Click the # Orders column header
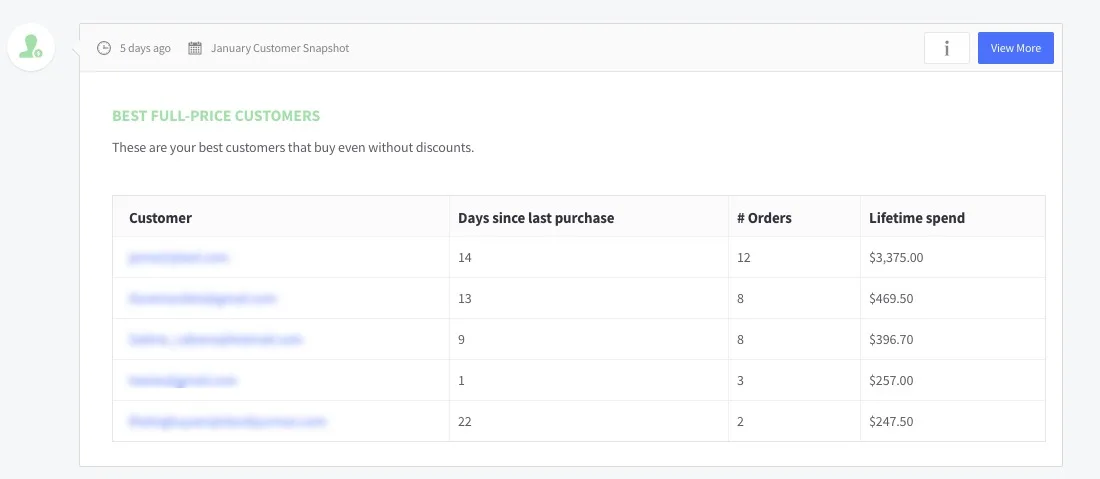Screen dimensions: 1100x479 pos(763,218)
